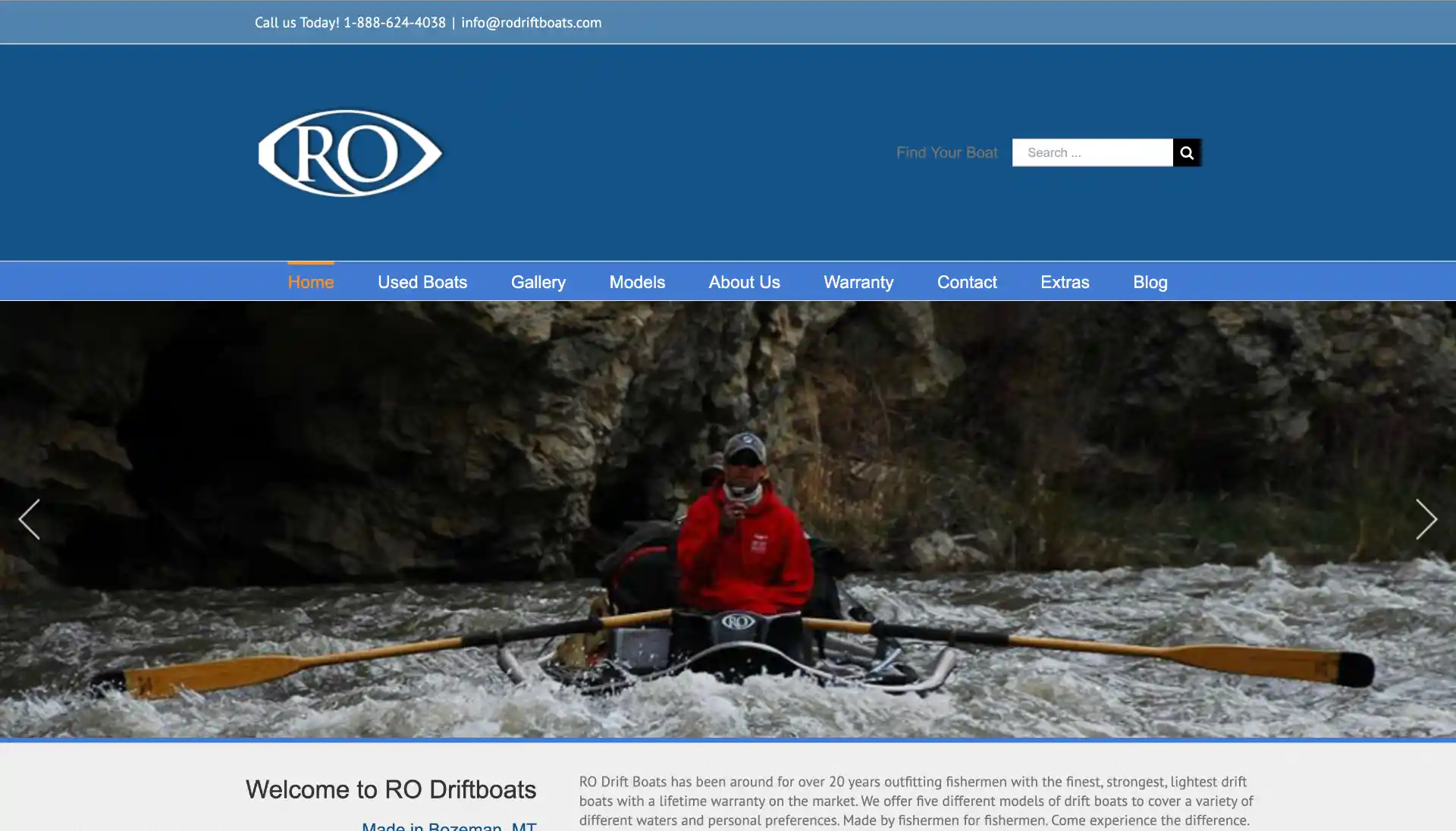Show the previous slide with left arrow
The width and height of the screenshot is (1456, 831).
click(29, 519)
